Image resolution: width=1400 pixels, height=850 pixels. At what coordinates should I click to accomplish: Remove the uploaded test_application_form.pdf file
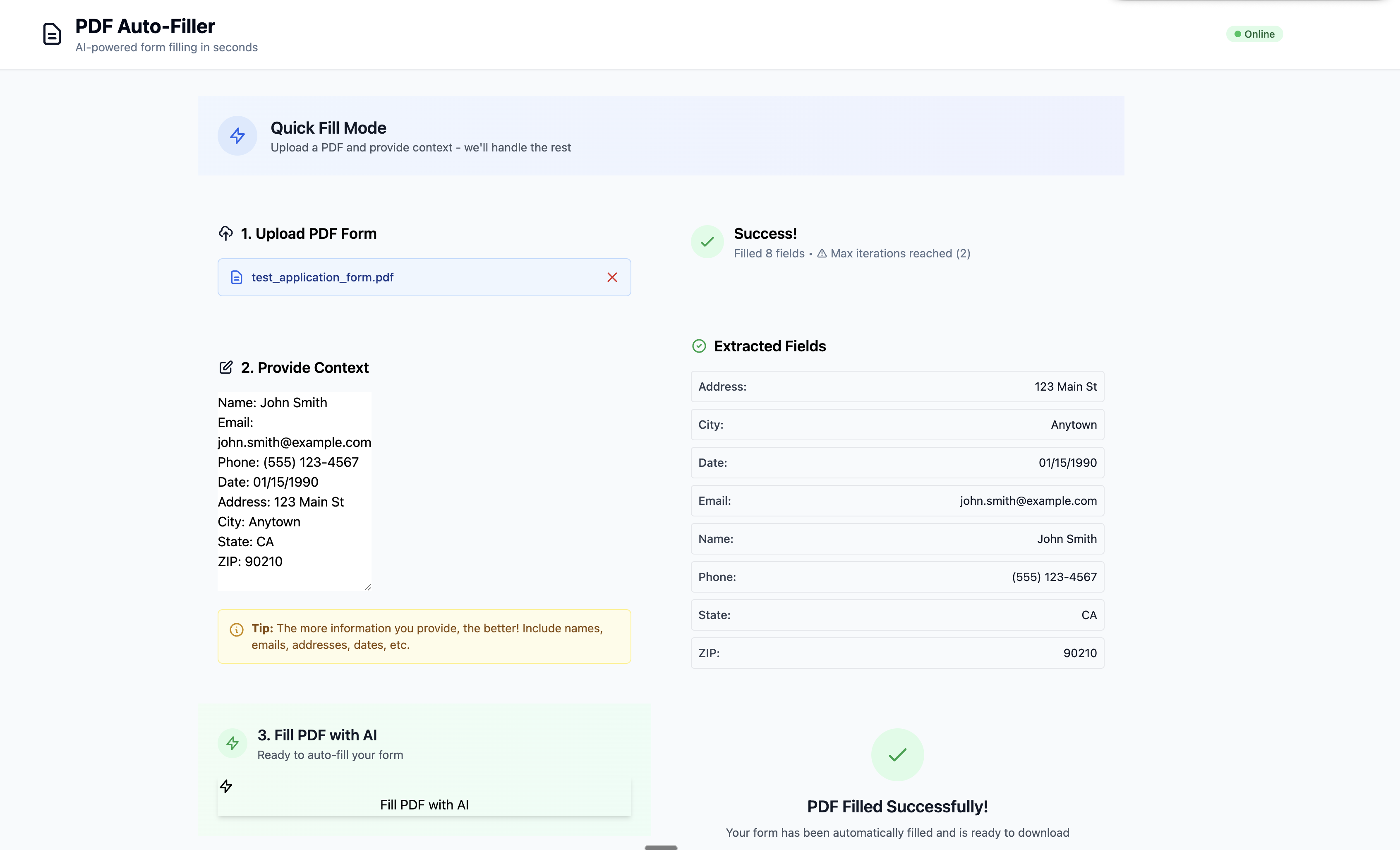pos(612,277)
